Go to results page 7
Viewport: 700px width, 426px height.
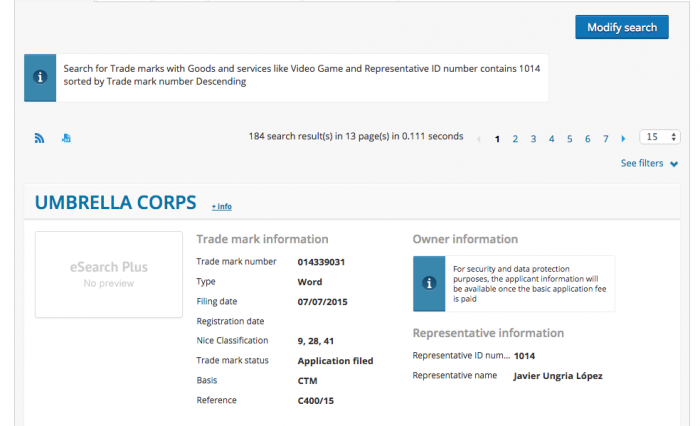[x=606, y=139]
